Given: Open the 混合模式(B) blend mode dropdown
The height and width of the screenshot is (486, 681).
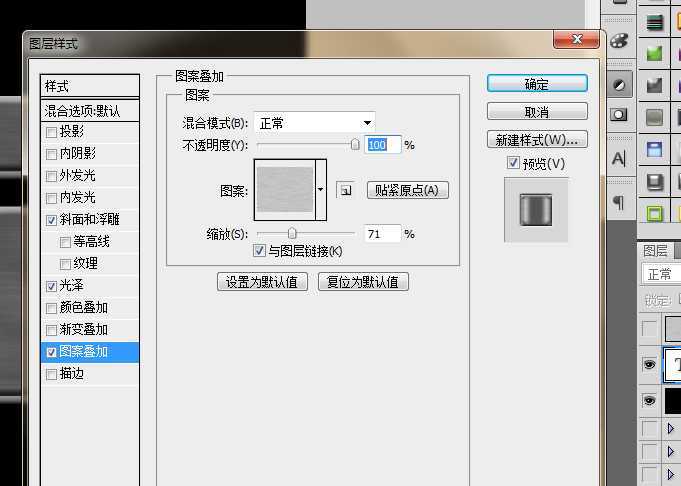Looking at the screenshot, I should (315, 123).
